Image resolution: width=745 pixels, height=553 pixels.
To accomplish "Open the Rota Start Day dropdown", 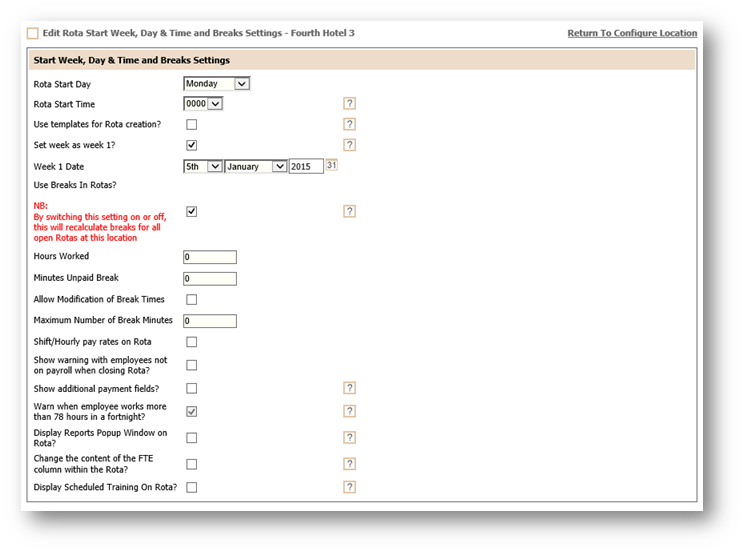I will 216,84.
